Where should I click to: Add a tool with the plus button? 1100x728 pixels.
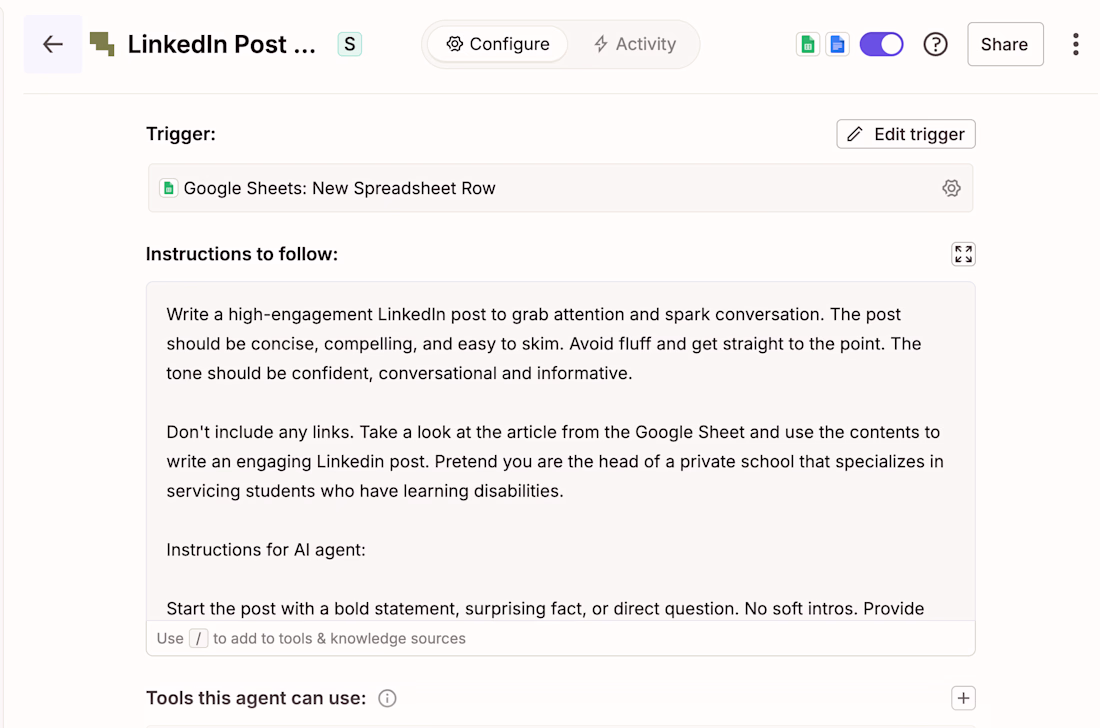click(x=963, y=698)
